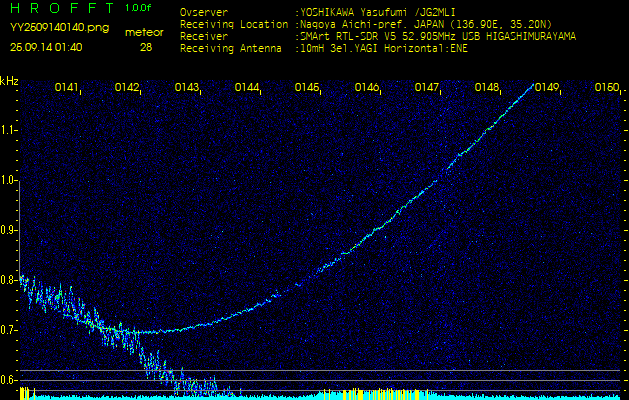Click the 0143 time marker
This screenshot has width=629, height=400.
coord(187,87)
